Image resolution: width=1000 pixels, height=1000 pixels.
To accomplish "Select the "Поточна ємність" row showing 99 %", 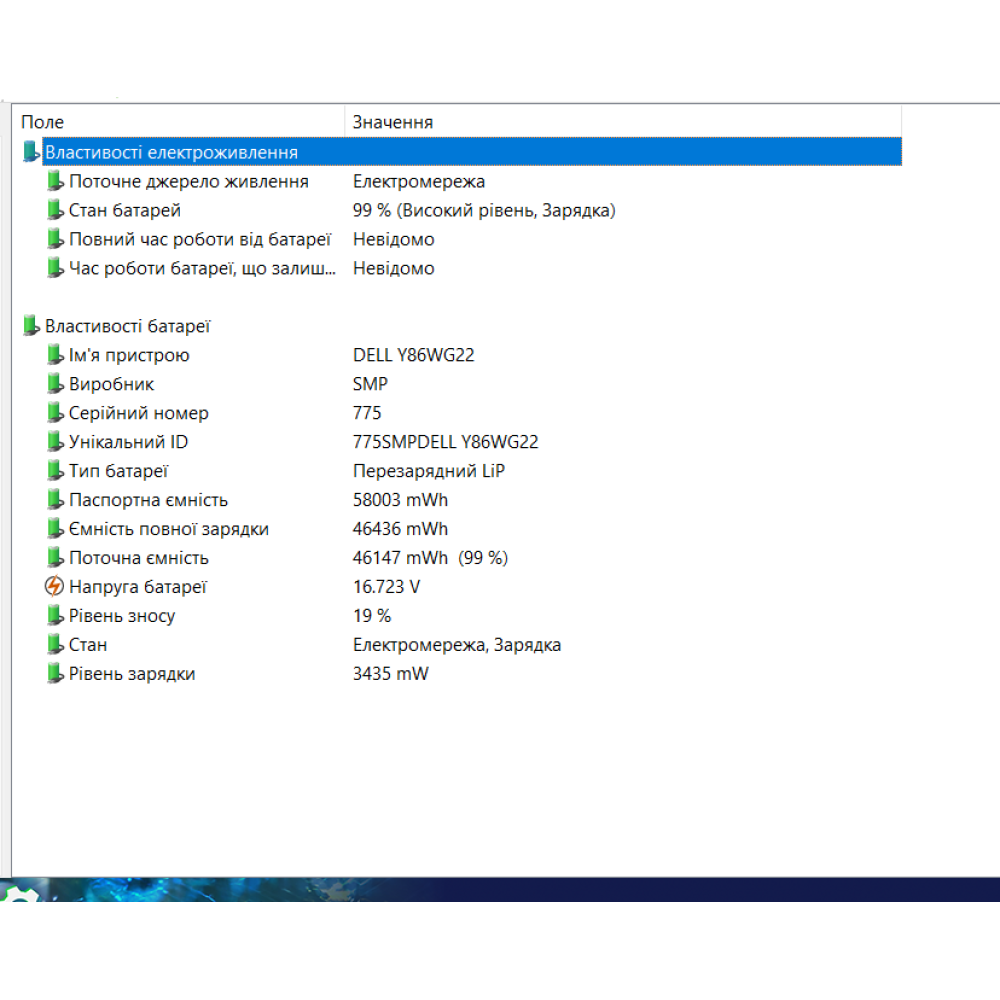I will tap(200, 558).
